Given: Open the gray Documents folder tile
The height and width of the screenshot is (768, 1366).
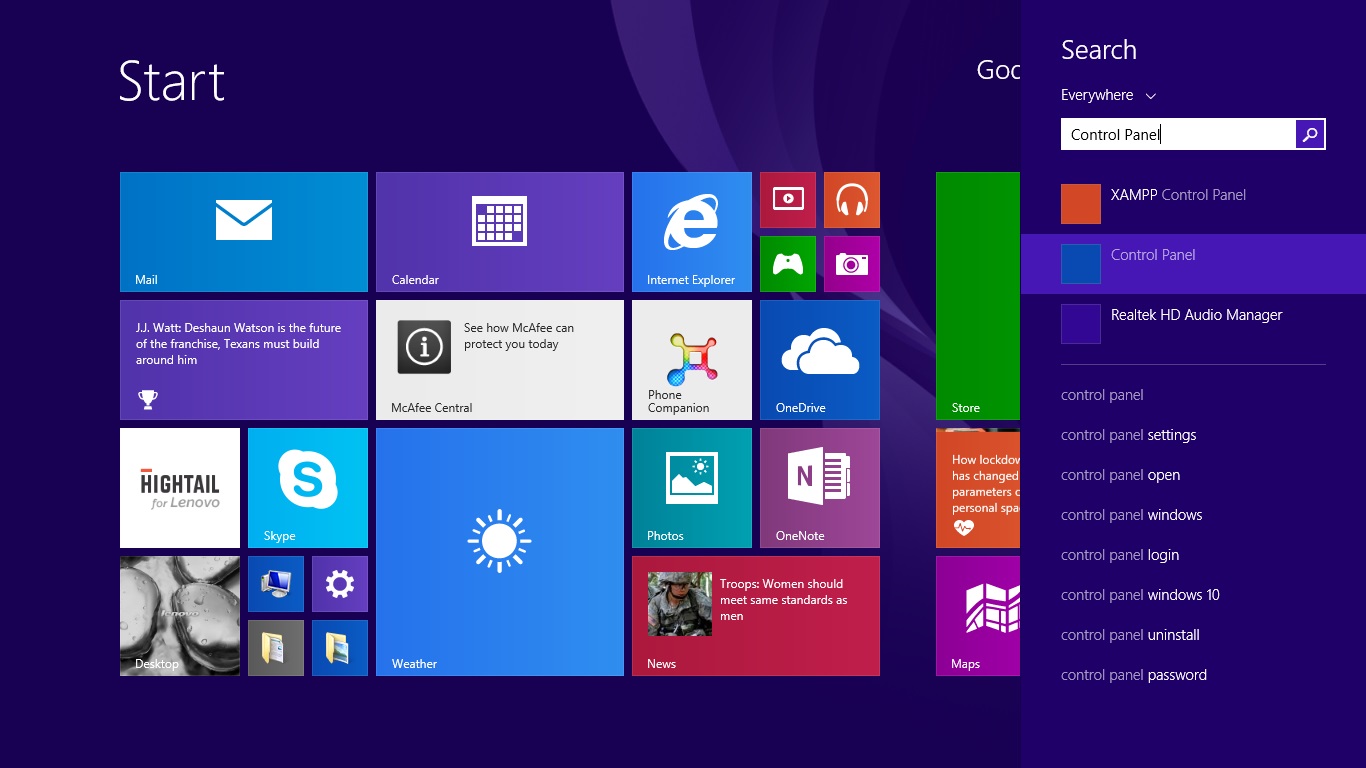Looking at the screenshot, I should [276, 648].
